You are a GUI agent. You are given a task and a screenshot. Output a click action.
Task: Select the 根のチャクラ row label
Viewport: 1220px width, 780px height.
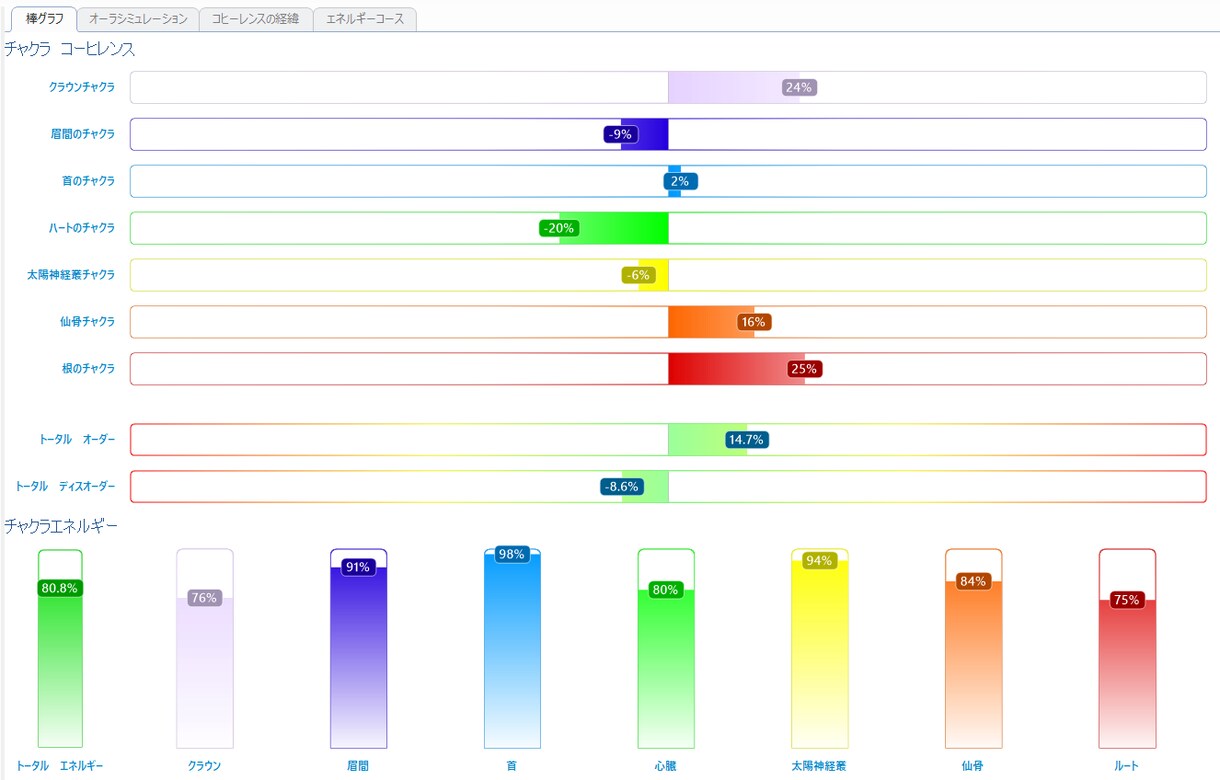pyautogui.click(x=88, y=369)
